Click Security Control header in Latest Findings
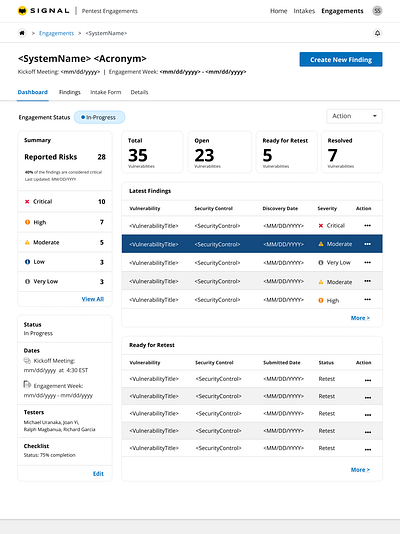Viewport: 400px width, 534px height. click(213, 208)
